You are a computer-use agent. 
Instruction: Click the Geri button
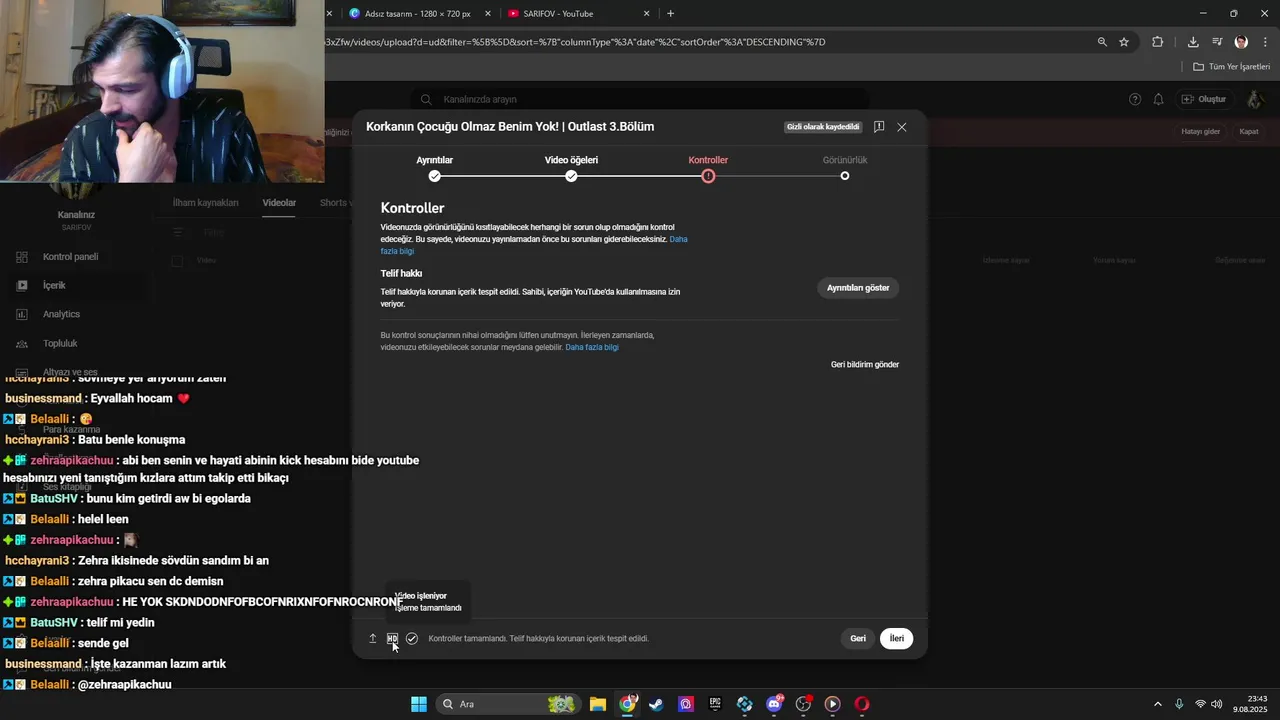click(x=858, y=638)
